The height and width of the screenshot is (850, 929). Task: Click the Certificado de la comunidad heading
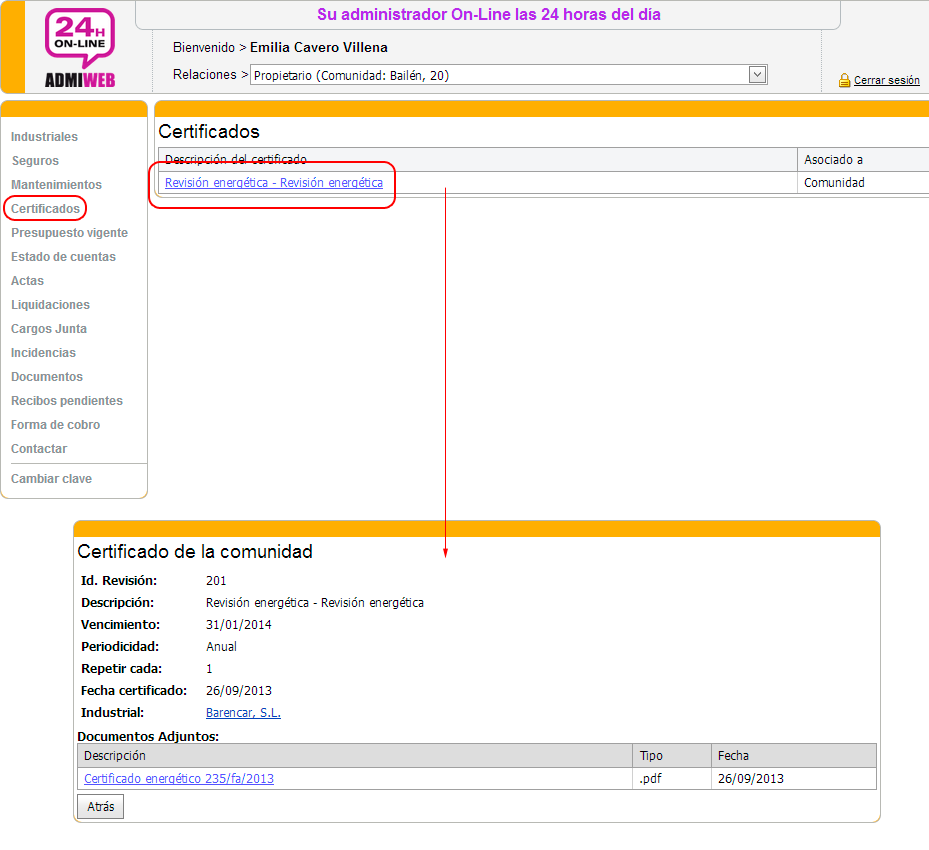tap(196, 551)
